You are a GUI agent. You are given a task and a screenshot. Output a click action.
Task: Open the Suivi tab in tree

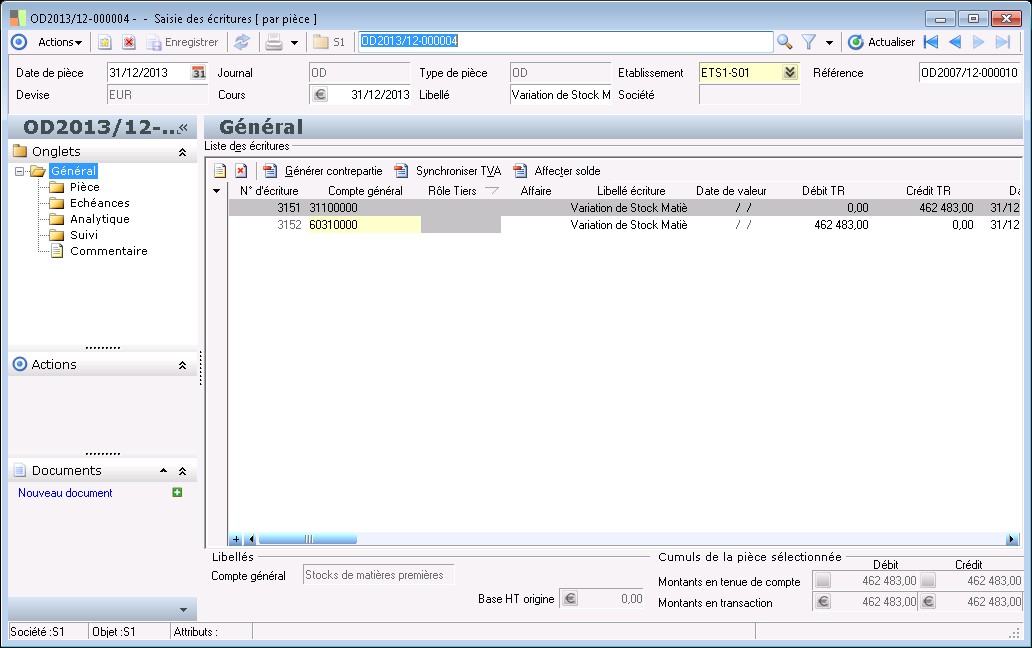point(84,235)
